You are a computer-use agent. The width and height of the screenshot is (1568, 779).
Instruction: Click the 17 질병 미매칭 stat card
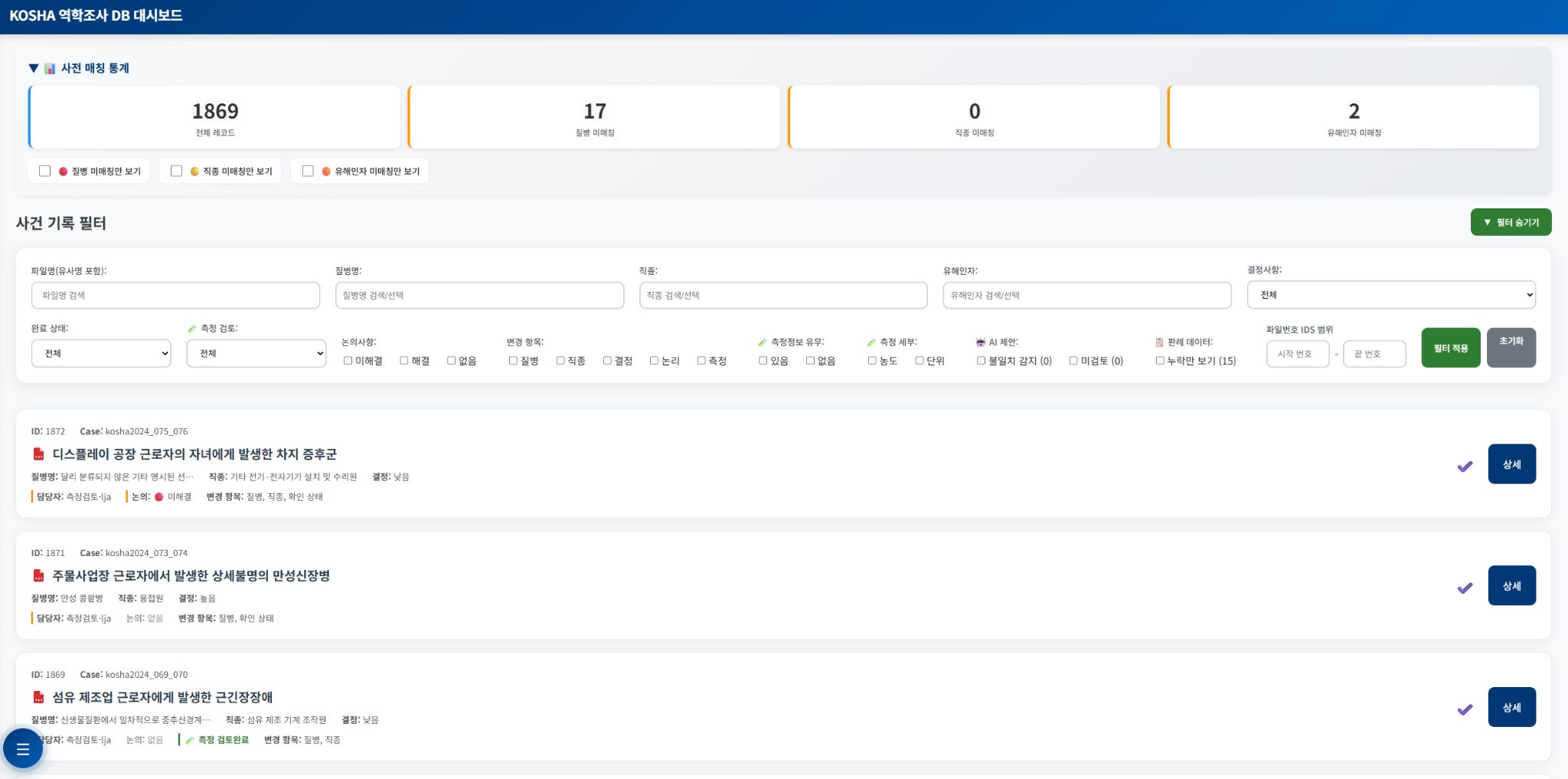(x=594, y=117)
